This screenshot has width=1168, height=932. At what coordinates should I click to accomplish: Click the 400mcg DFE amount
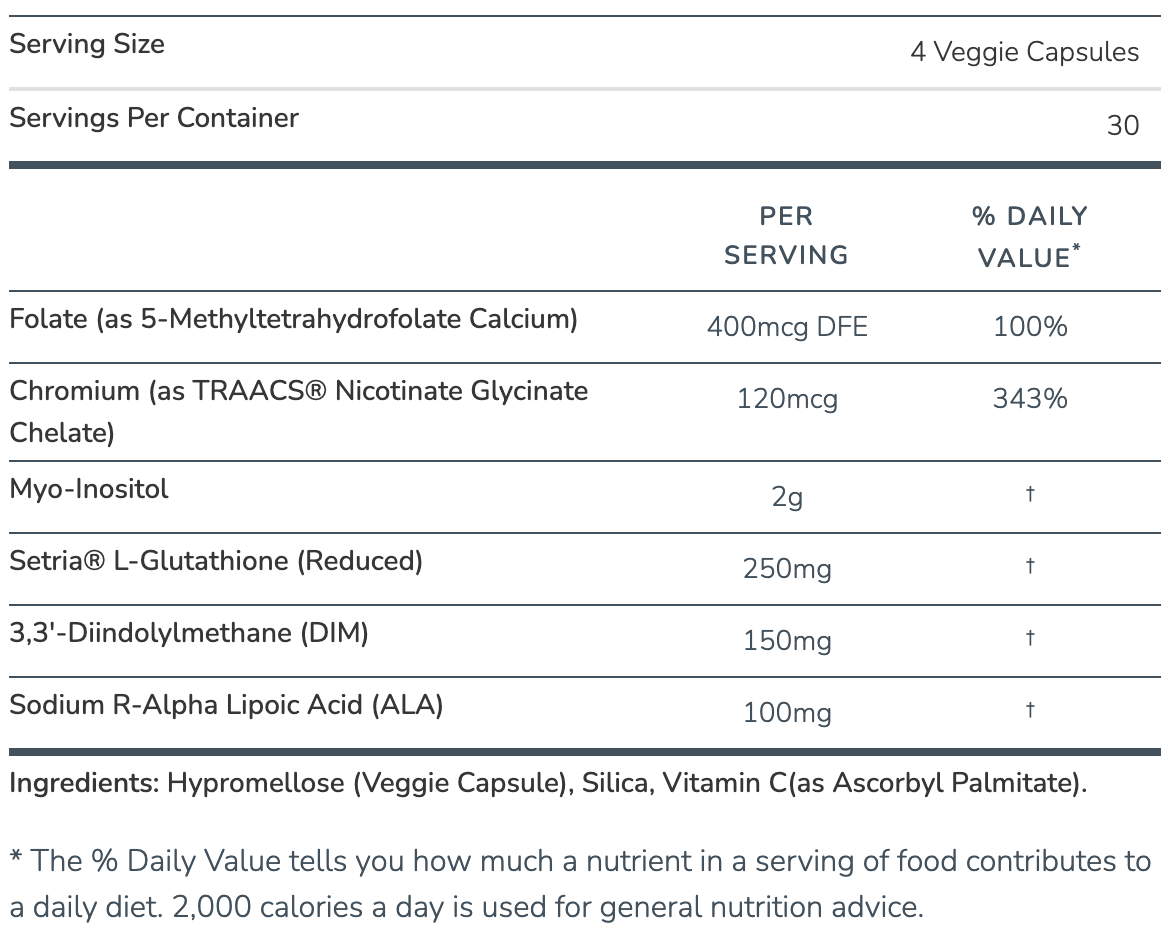click(787, 327)
